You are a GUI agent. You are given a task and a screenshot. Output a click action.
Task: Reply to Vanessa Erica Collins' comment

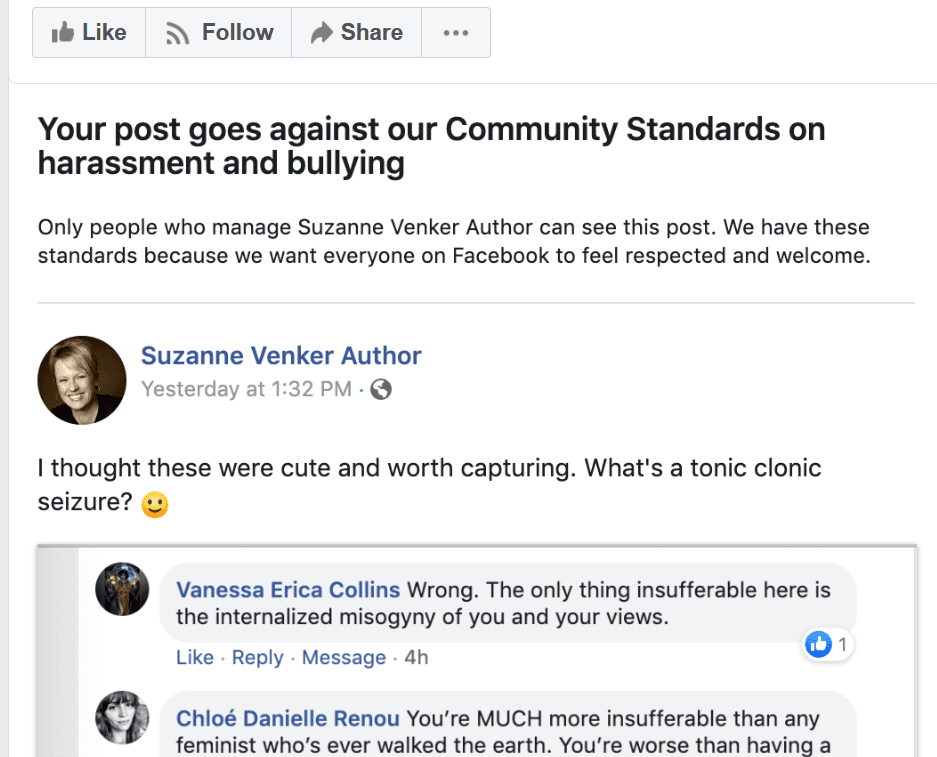point(258,657)
